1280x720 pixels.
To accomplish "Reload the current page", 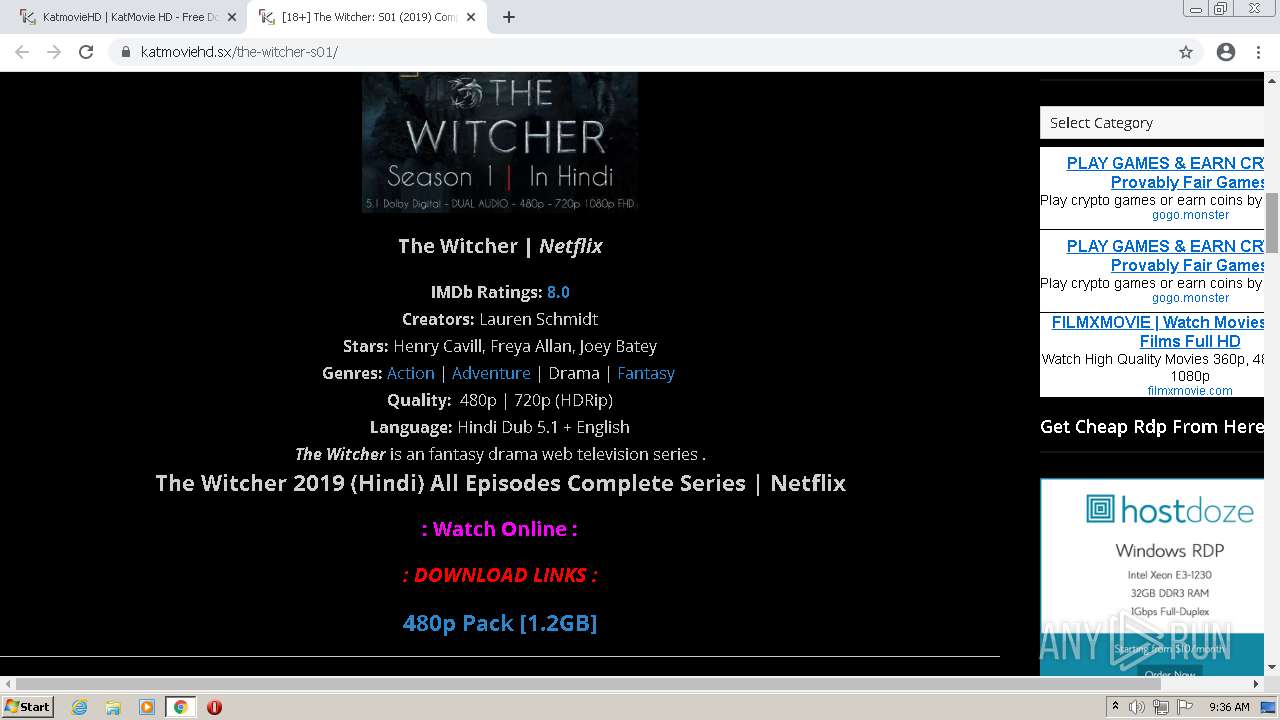I will pyautogui.click(x=86, y=52).
